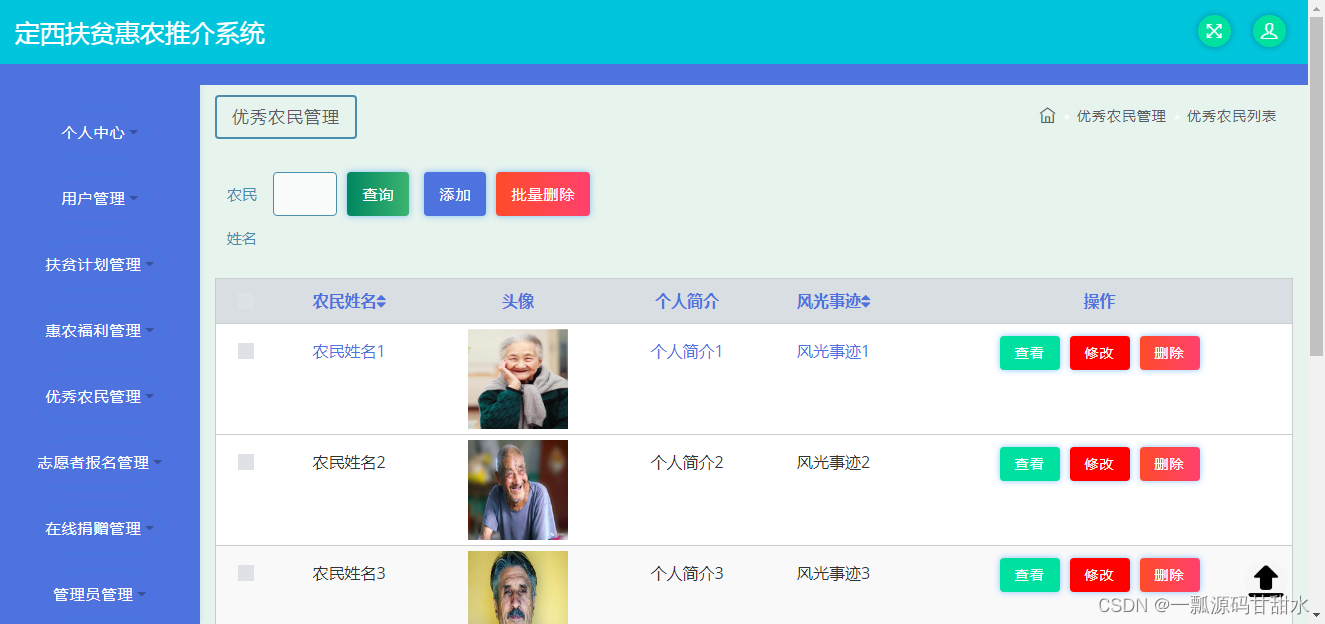Image resolution: width=1325 pixels, height=624 pixels.
Task: Sort table by 农民姓名 column
Action: click(349, 301)
